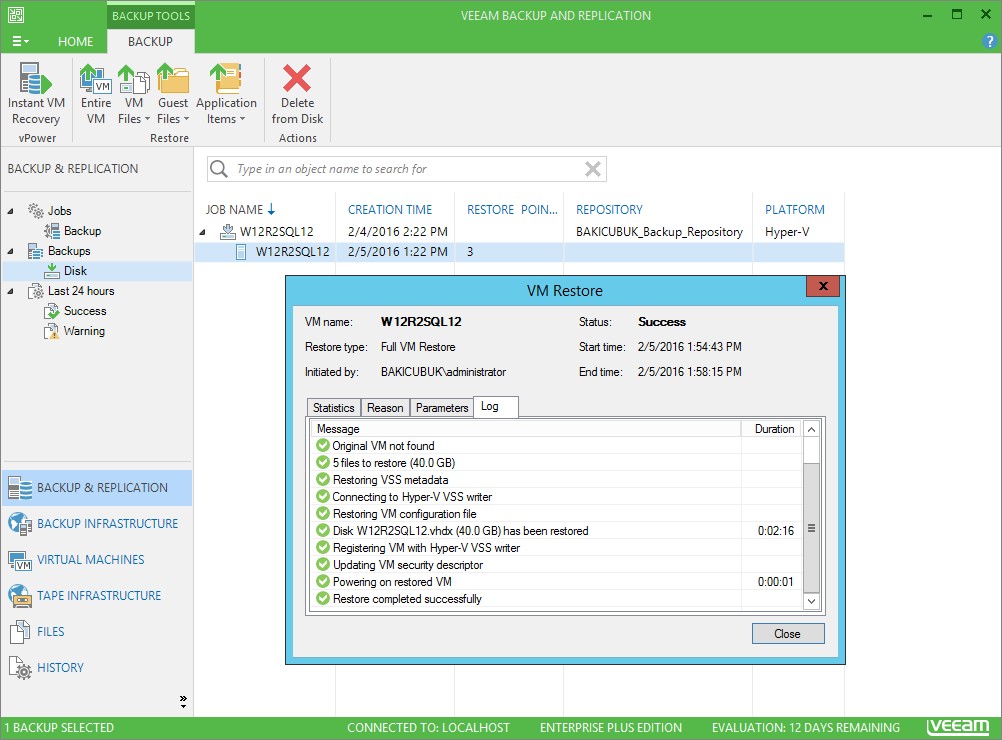The width and height of the screenshot is (1002, 740).
Task: Select 'Powering on restored VM' entry
Action: (x=556, y=582)
